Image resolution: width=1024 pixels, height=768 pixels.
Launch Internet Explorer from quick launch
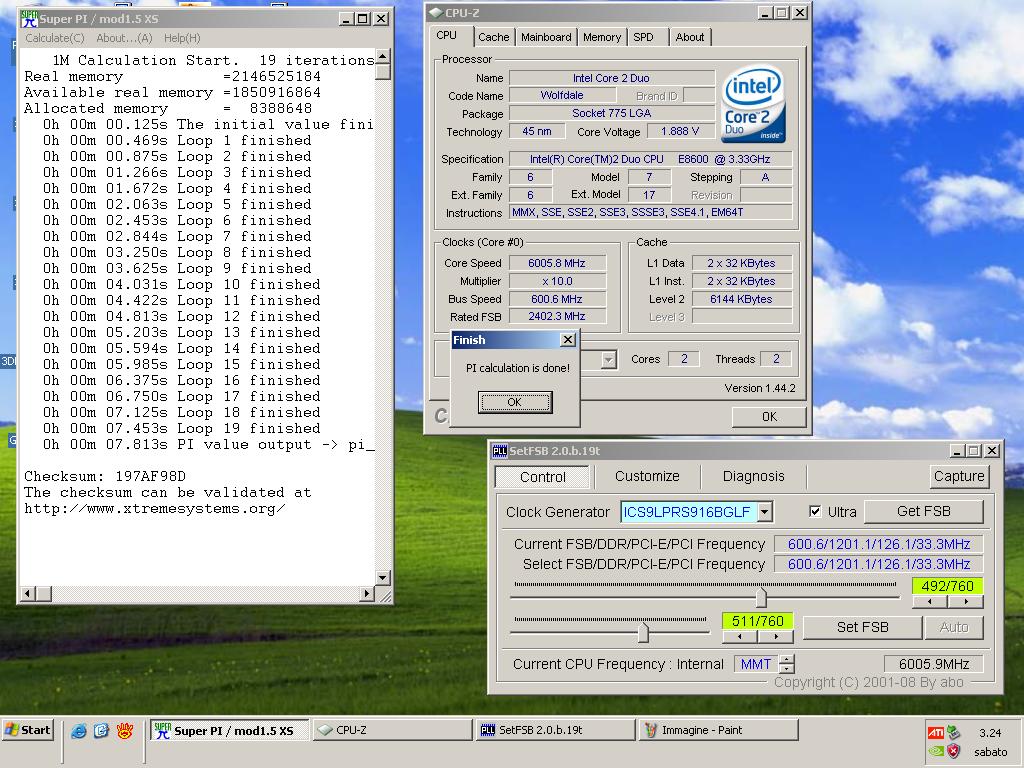tap(78, 730)
